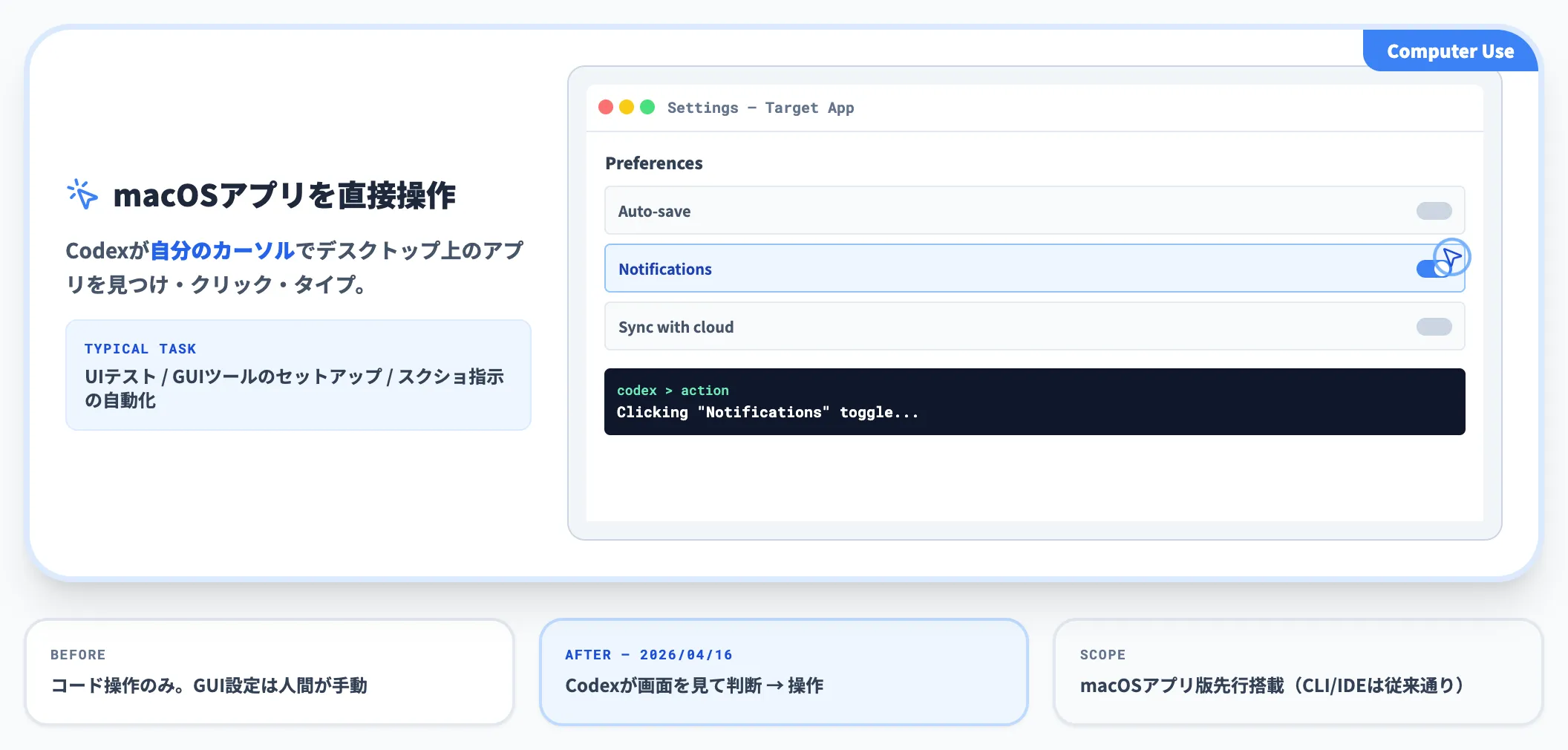Click the Auto-save preference row
This screenshot has height=750, width=1568.
point(891,210)
